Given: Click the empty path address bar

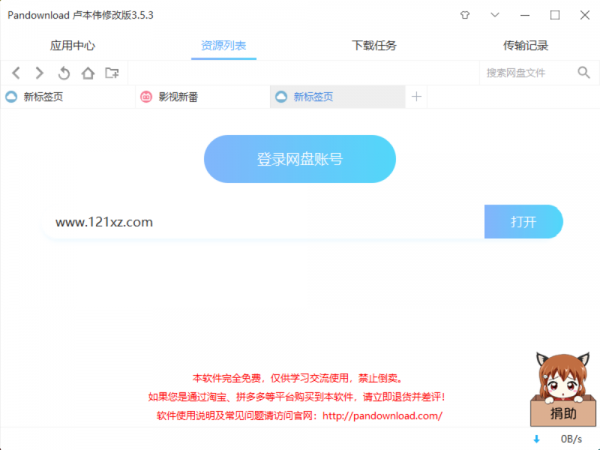Looking at the screenshot, I should click(303, 72).
